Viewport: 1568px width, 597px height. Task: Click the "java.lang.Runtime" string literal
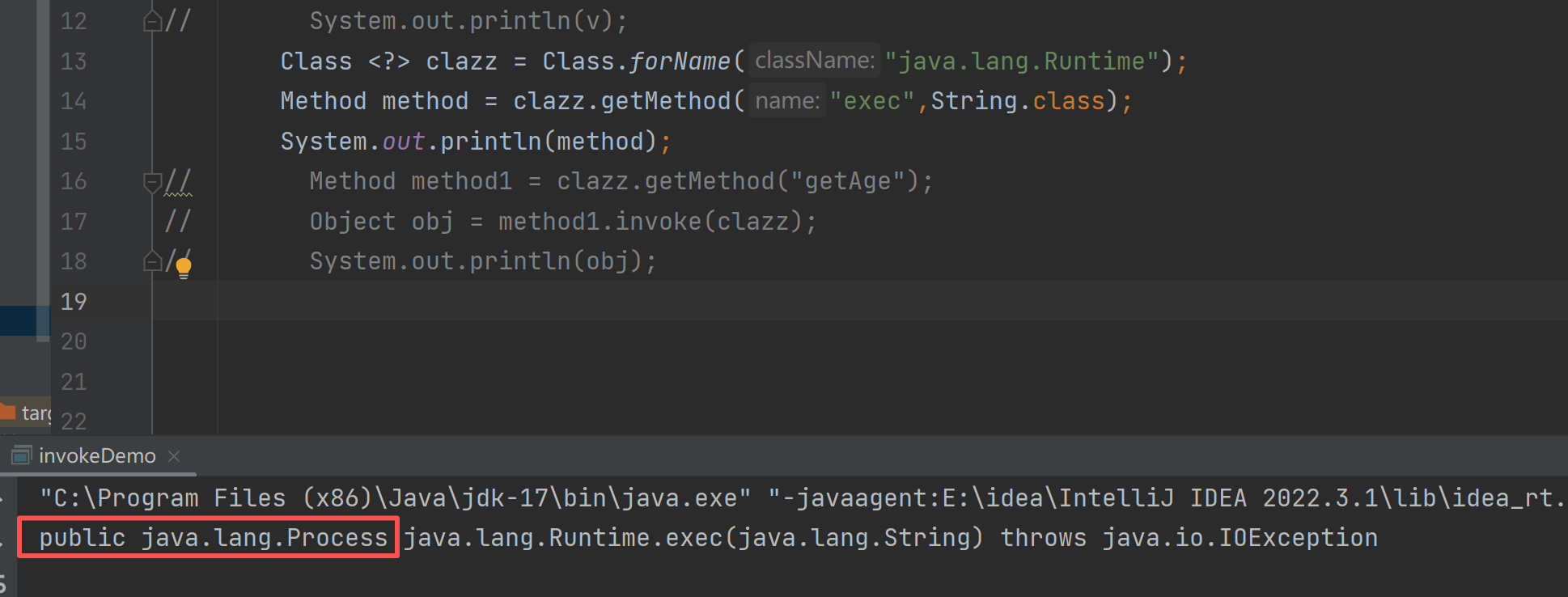pyautogui.click(x=1023, y=61)
